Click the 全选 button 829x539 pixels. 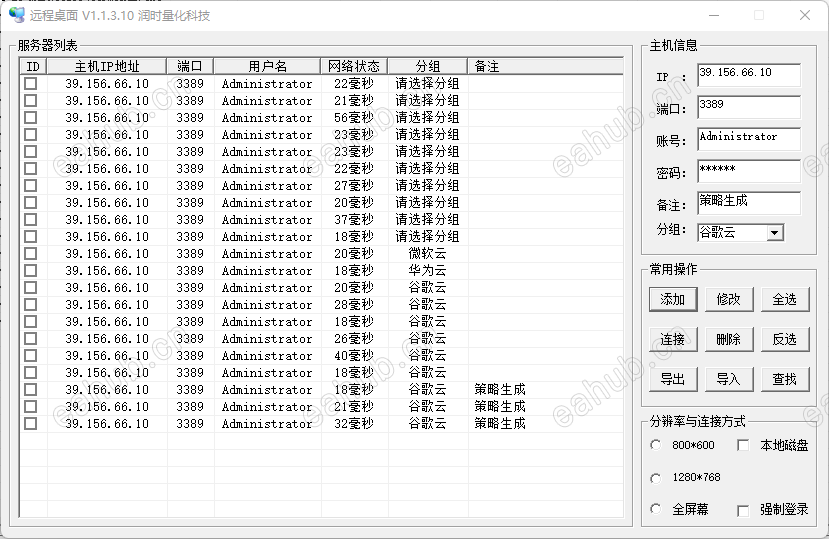[x=785, y=299]
